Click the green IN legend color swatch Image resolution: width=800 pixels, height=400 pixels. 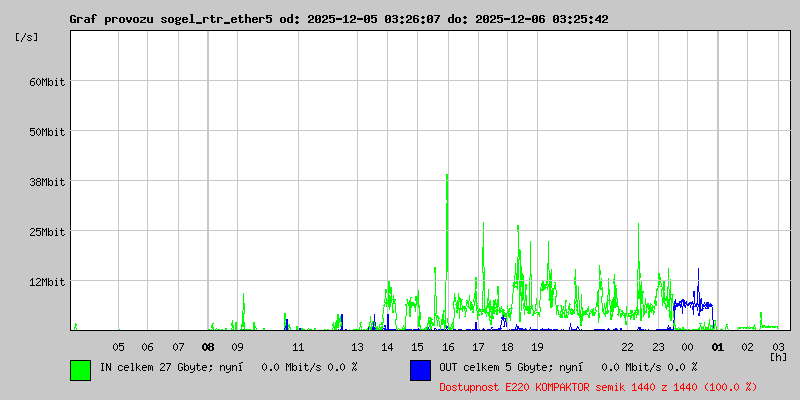(80, 369)
